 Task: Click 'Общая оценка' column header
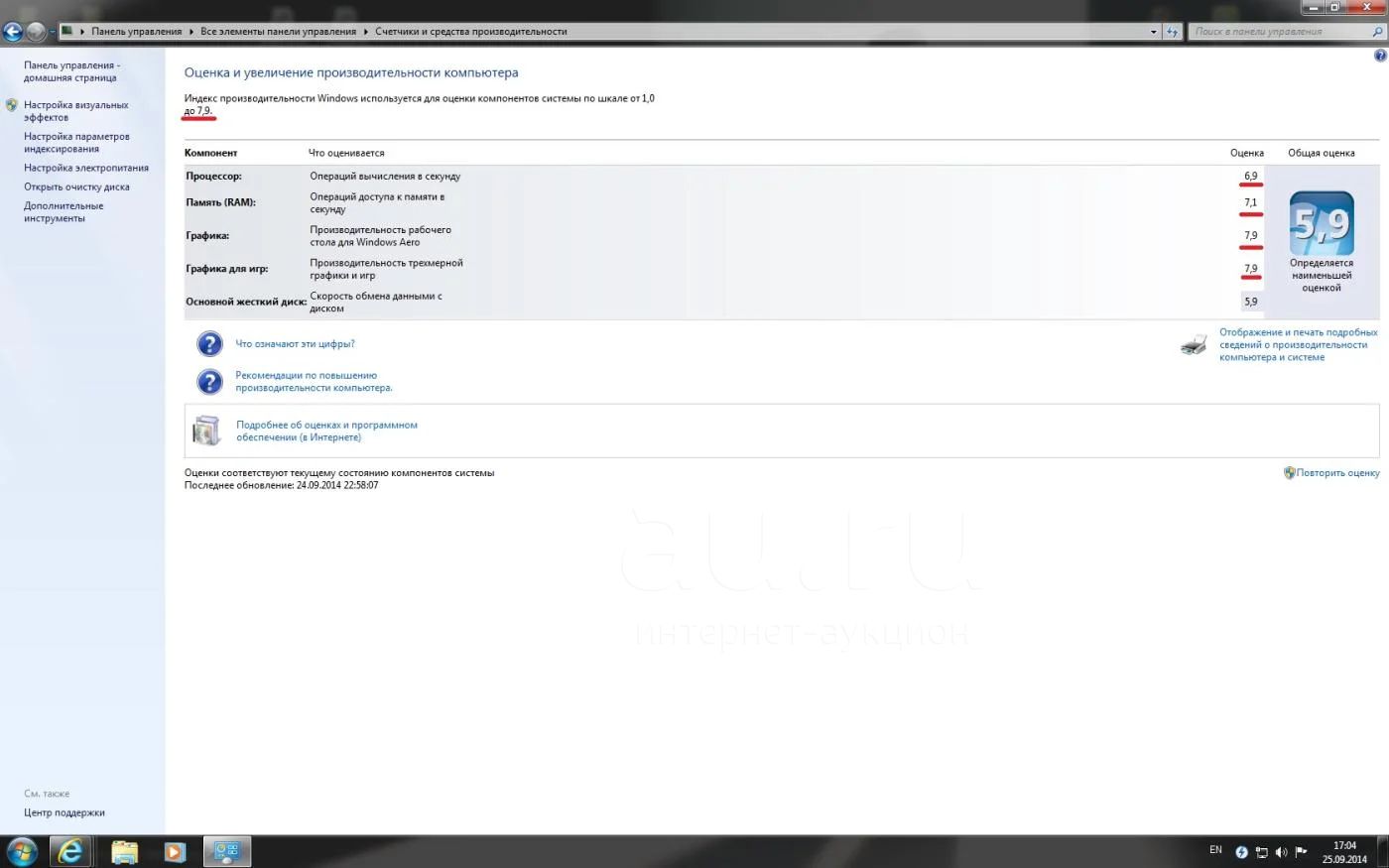click(x=1322, y=153)
